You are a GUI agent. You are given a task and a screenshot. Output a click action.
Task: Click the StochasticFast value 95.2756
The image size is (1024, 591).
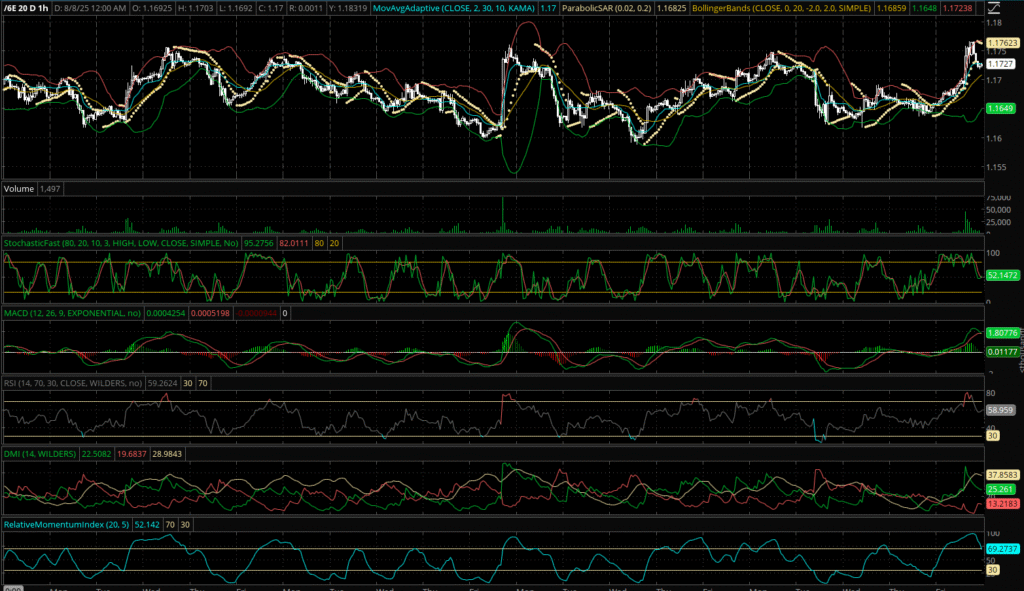259,243
